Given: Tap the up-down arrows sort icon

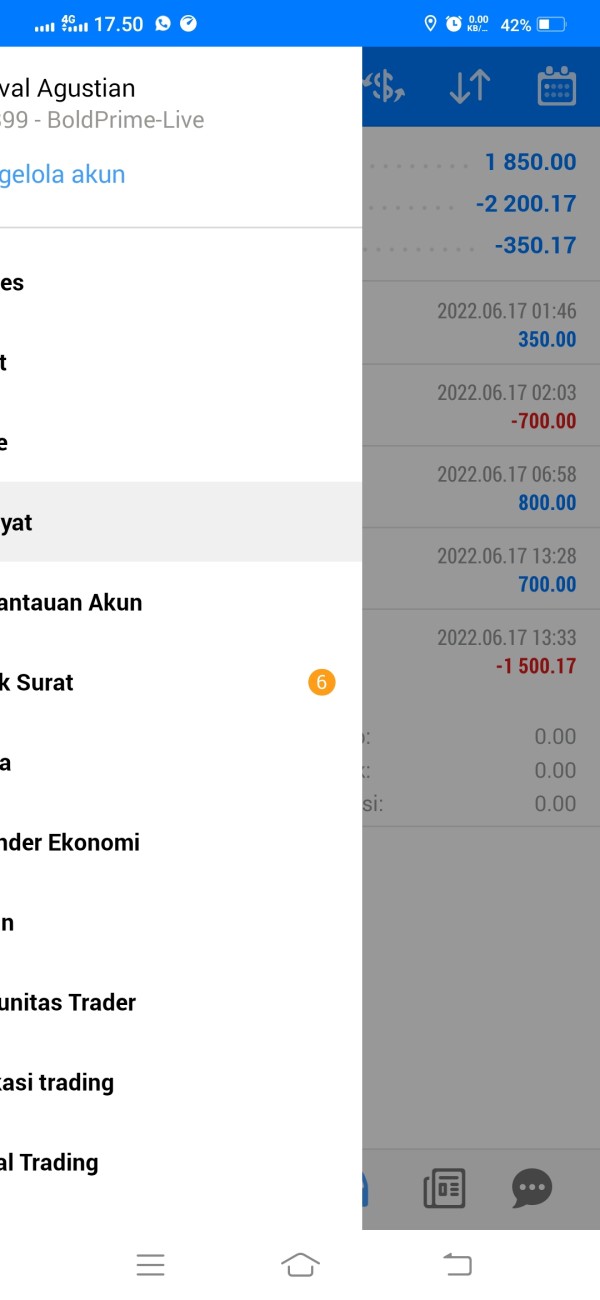Looking at the screenshot, I should pyautogui.click(x=469, y=87).
